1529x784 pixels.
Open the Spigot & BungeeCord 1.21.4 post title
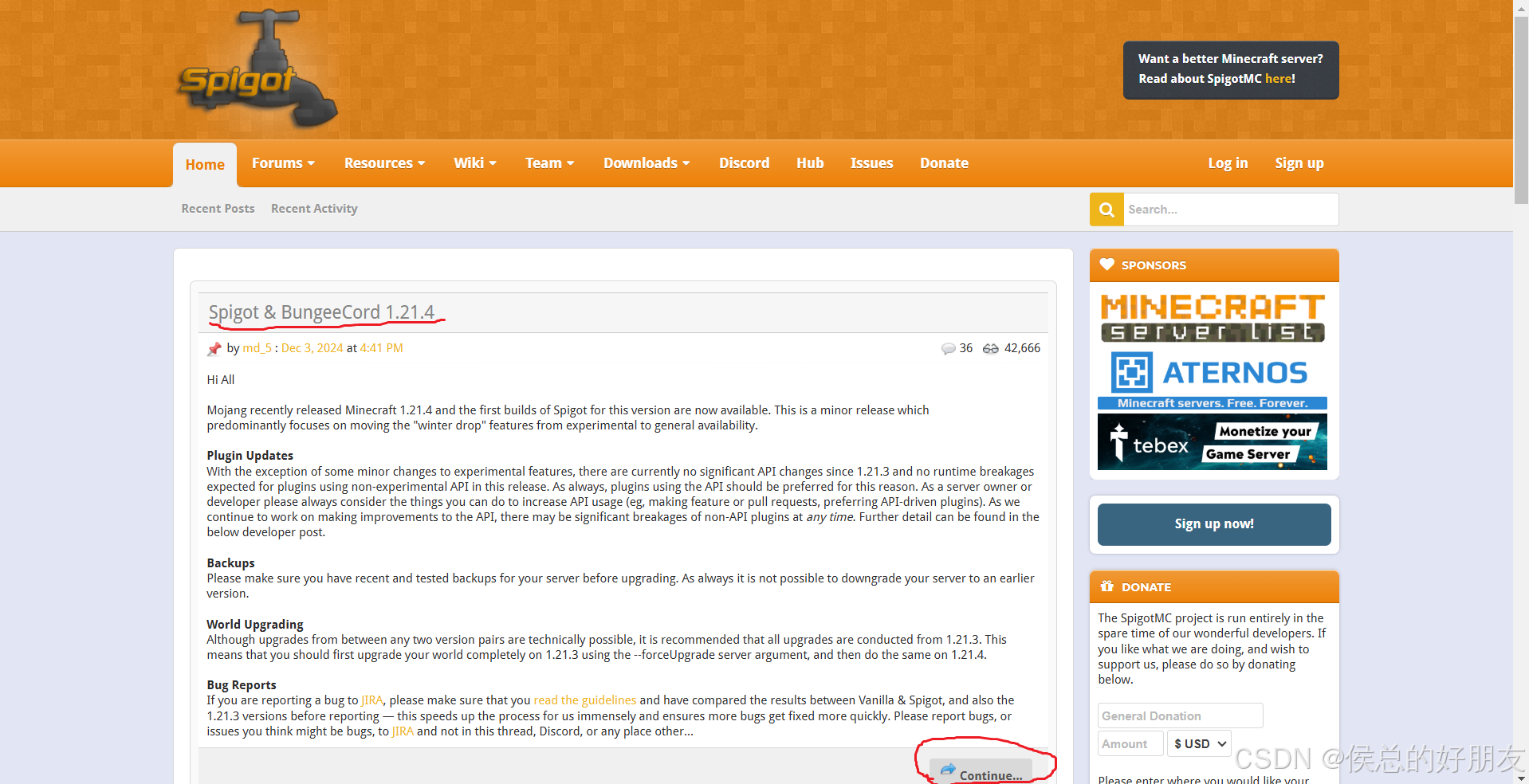[x=321, y=312]
